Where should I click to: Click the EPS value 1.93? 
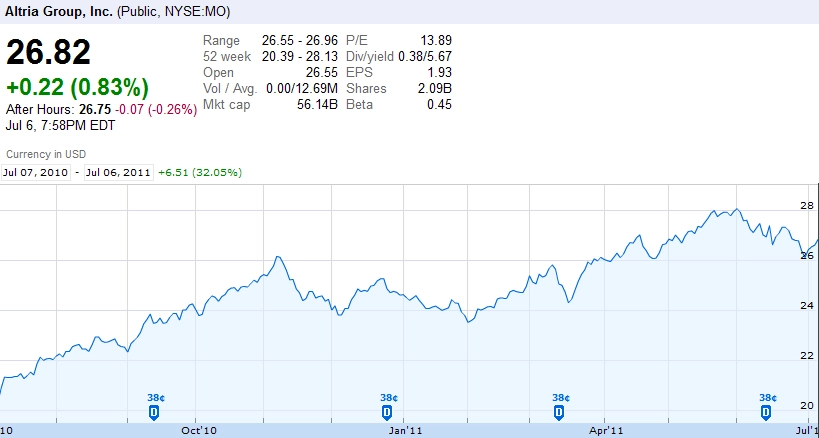pos(439,73)
